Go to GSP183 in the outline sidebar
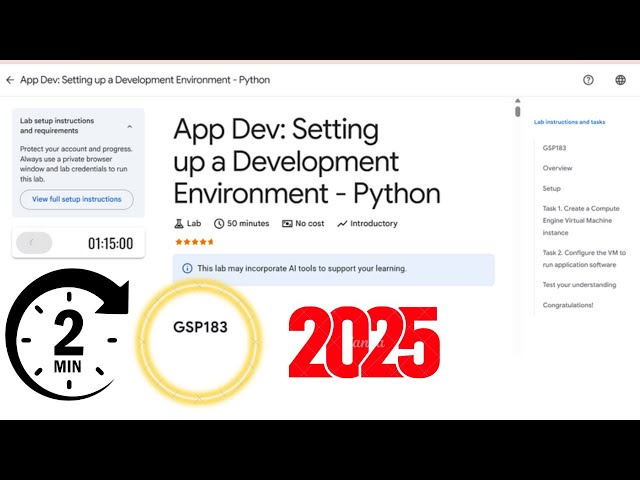Screen dimensions: 640x480 pos(554,148)
